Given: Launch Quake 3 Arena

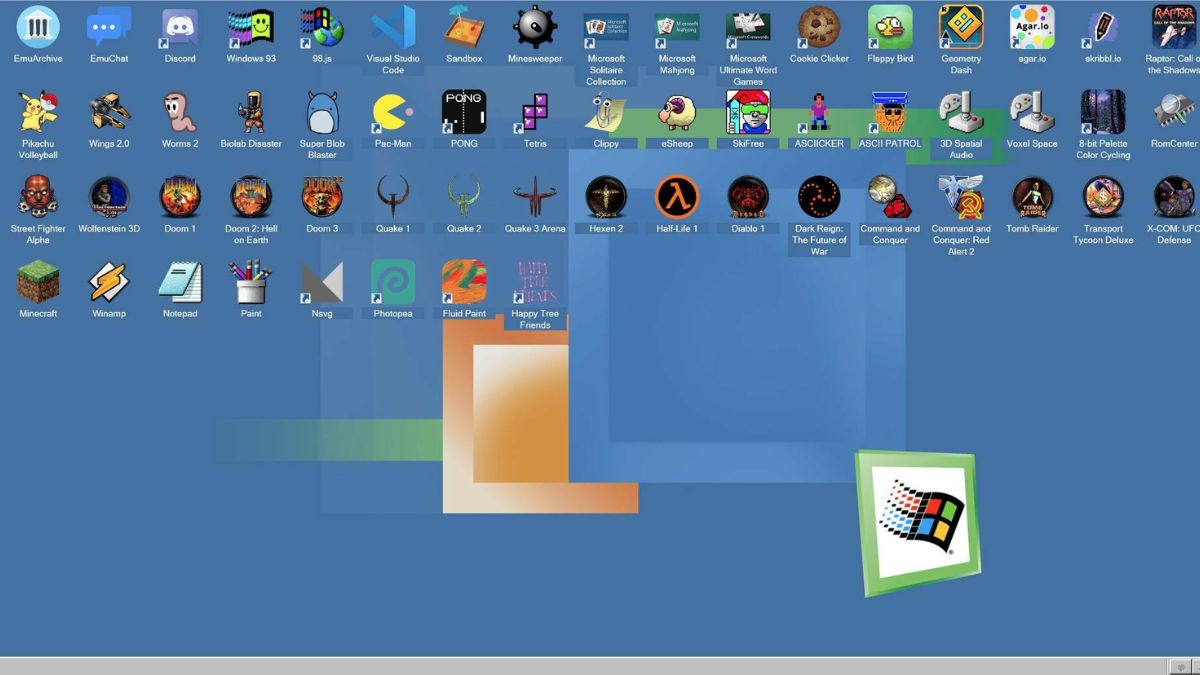Looking at the screenshot, I should point(535,197).
